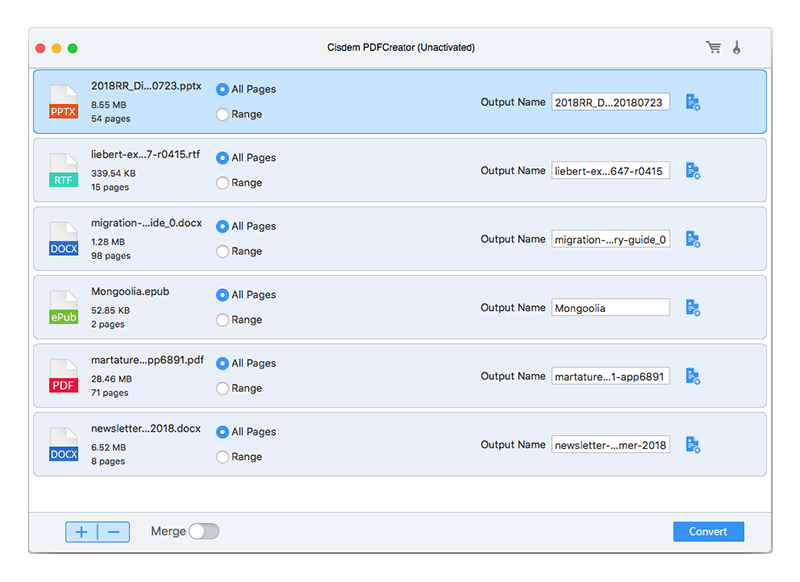Click the DOCX icon for newsletter file

(x=64, y=445)
